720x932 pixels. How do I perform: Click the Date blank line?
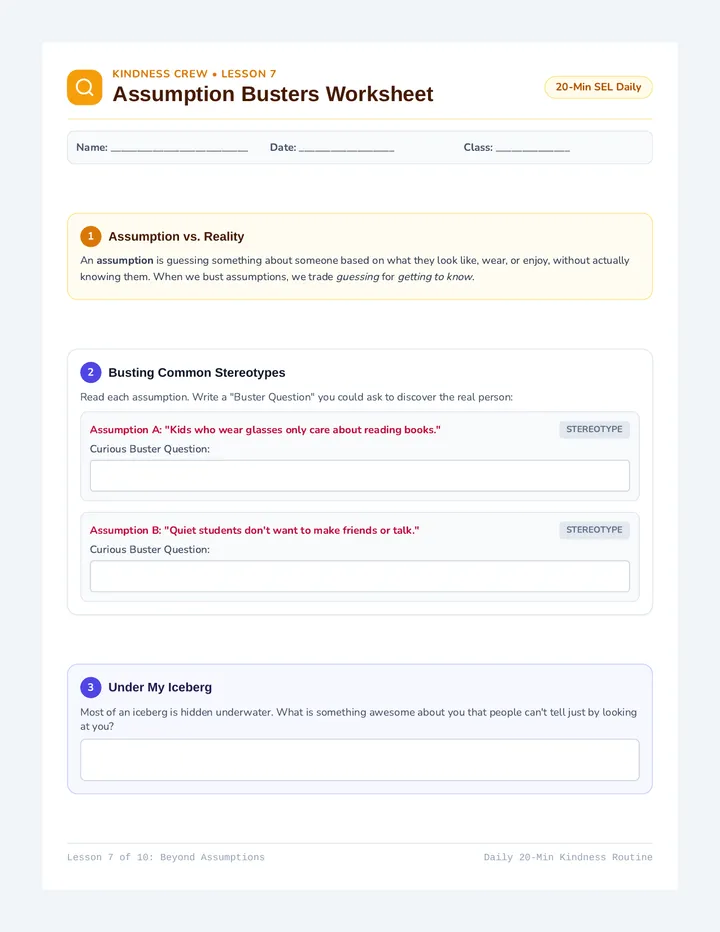point(346,149)
